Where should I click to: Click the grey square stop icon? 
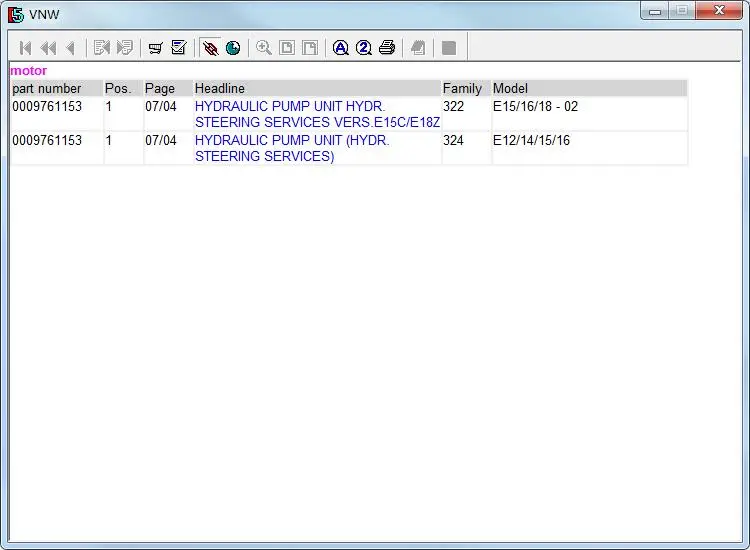pyautogui.click(x=449, y=48)
